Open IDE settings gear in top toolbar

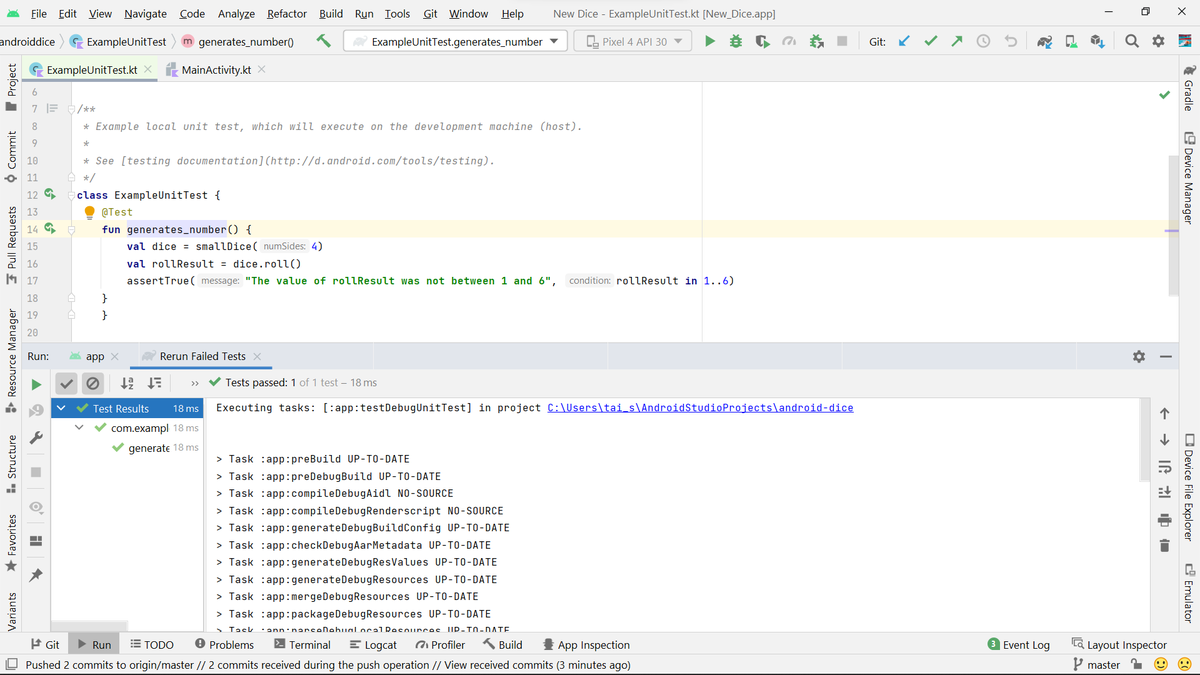tap(1158, 41)
